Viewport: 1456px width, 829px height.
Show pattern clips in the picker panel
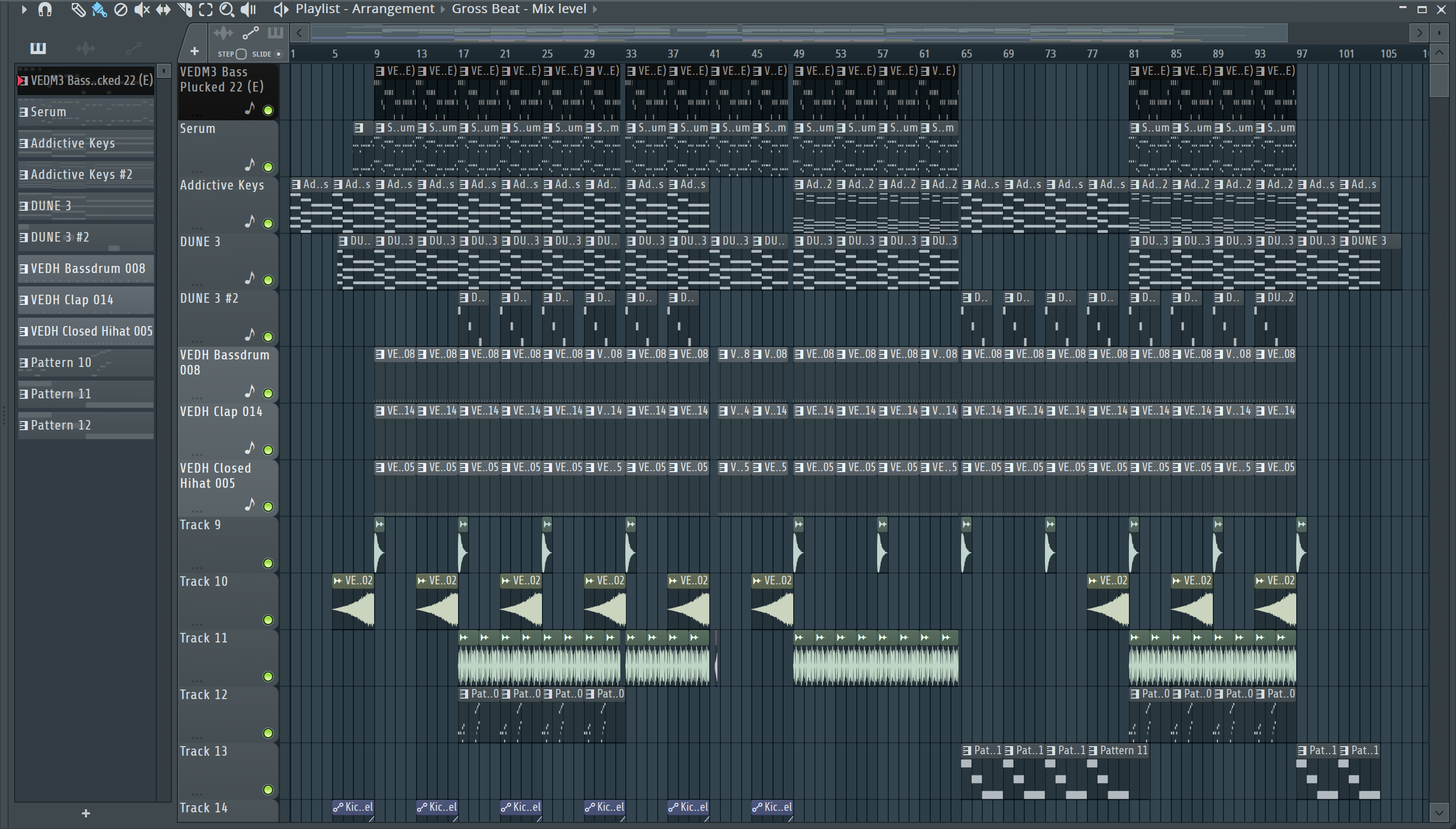(x=38, y=49)
